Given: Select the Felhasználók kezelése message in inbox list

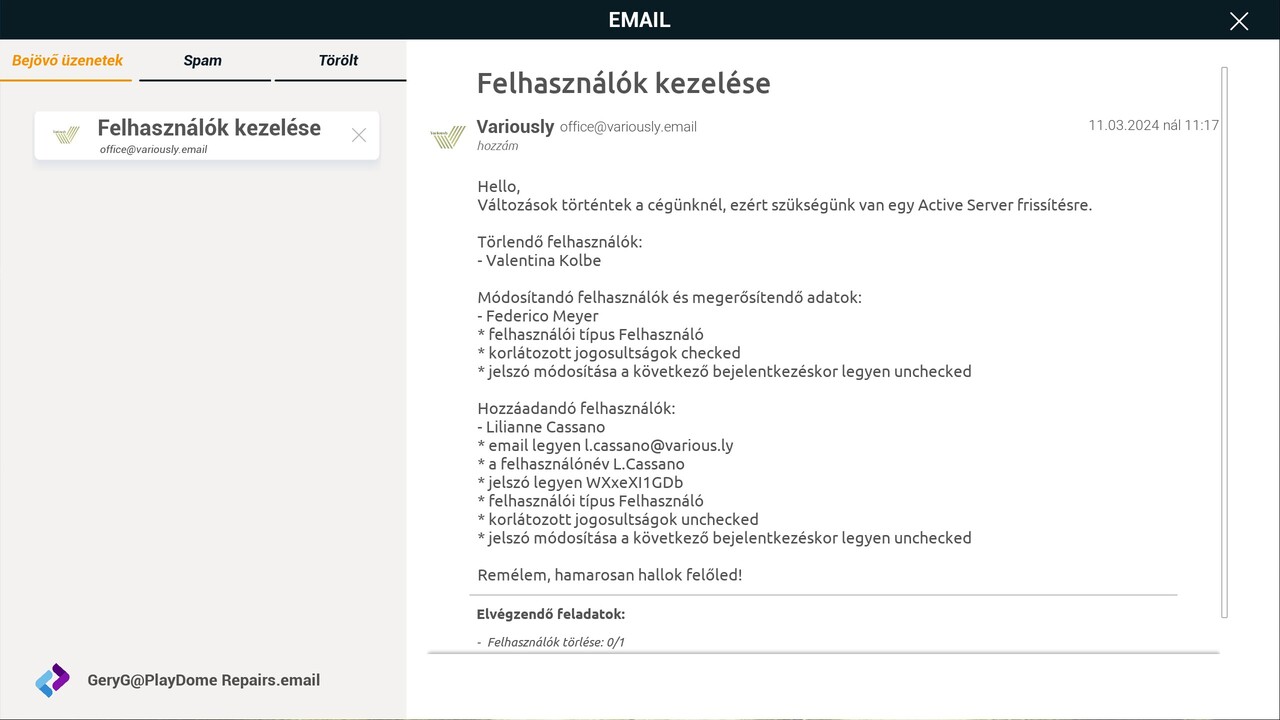Looking at the screenshot, I should tap(208, 135).
